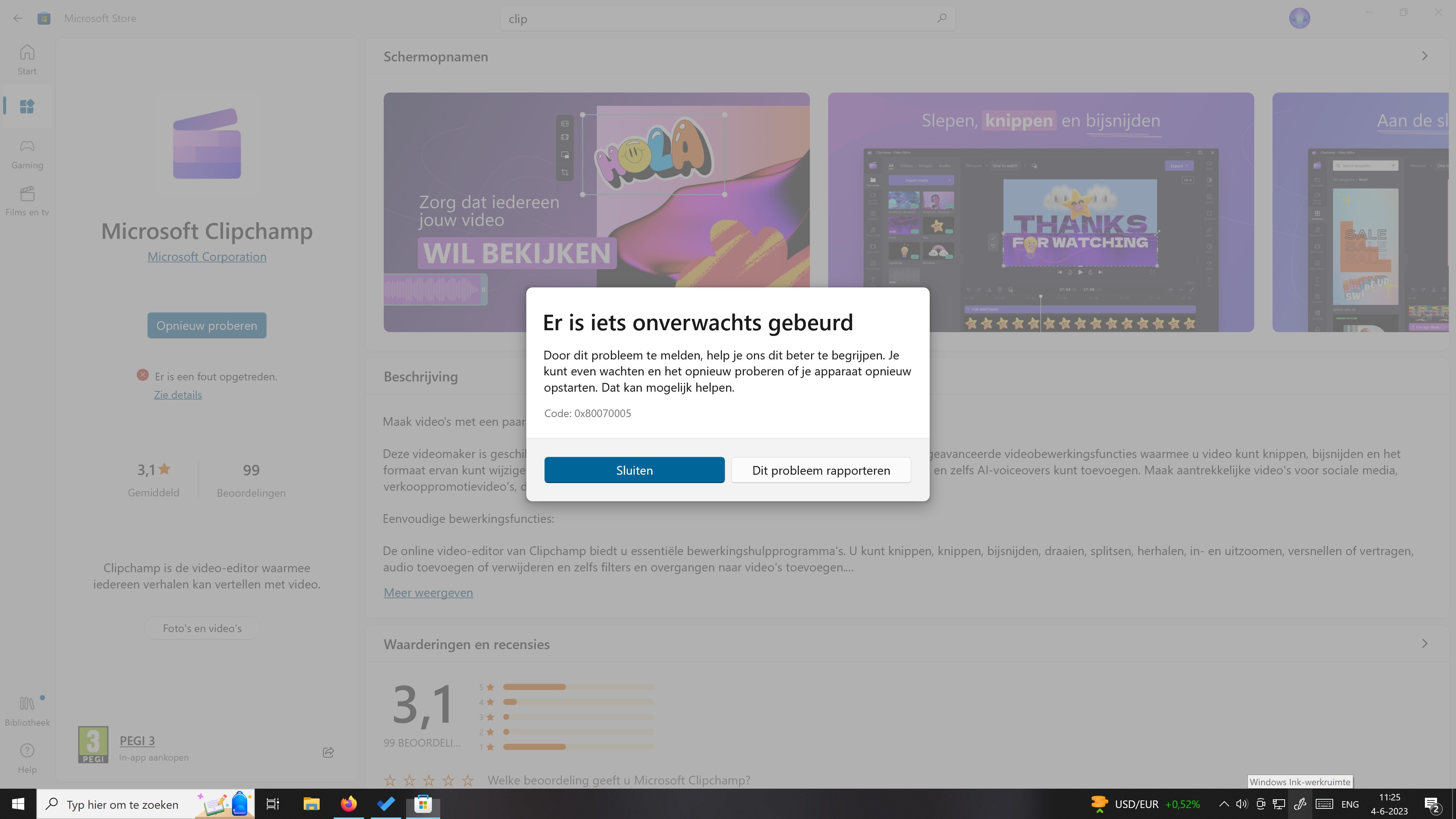Click the 5-star rating bar
The width and height of the screenshot is (1456, 819).
(x=578, y=687)
